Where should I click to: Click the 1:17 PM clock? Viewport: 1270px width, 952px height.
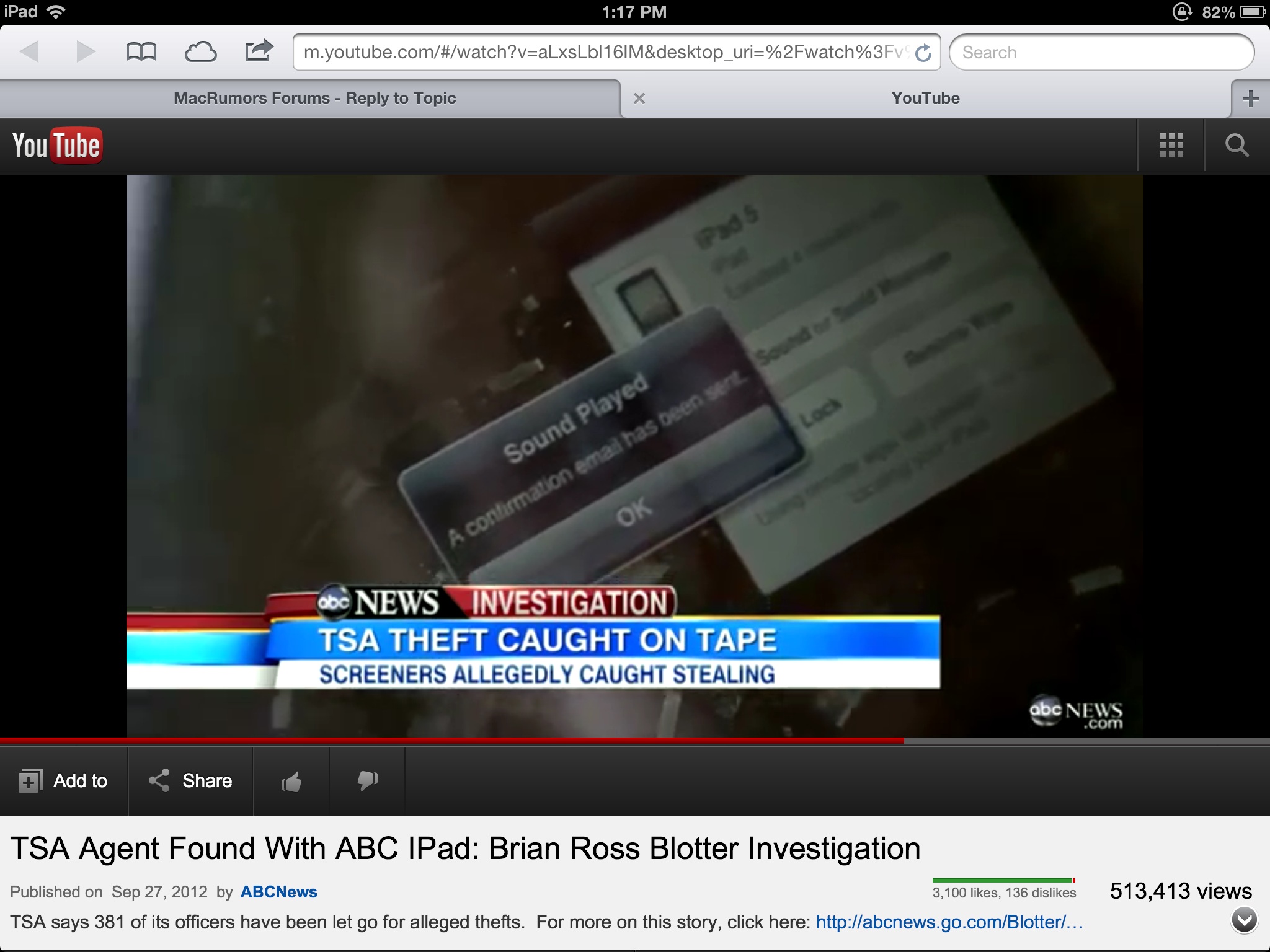(x=634, y=12)
